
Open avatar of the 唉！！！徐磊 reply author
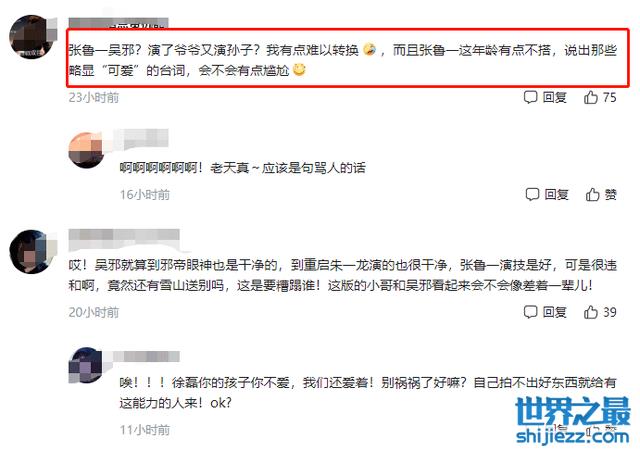point(86,365)
